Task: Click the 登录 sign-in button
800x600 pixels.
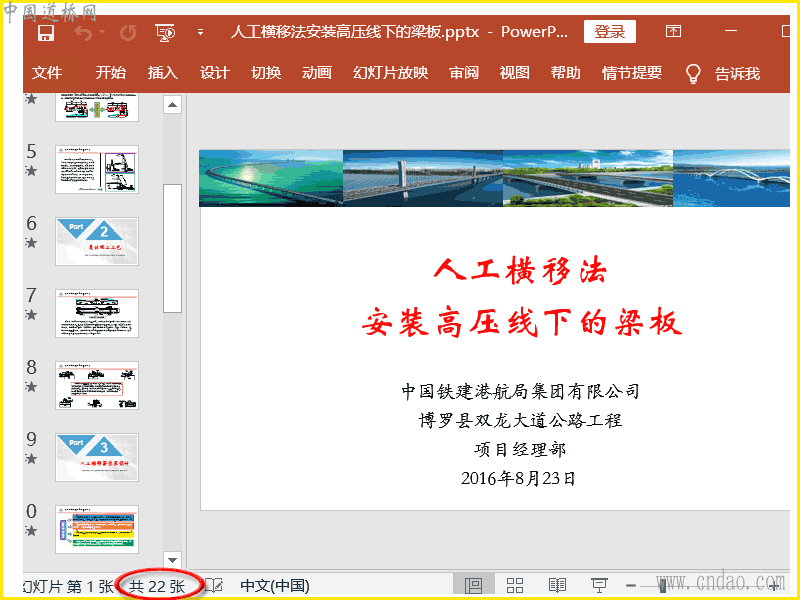Action: point(610,32)
